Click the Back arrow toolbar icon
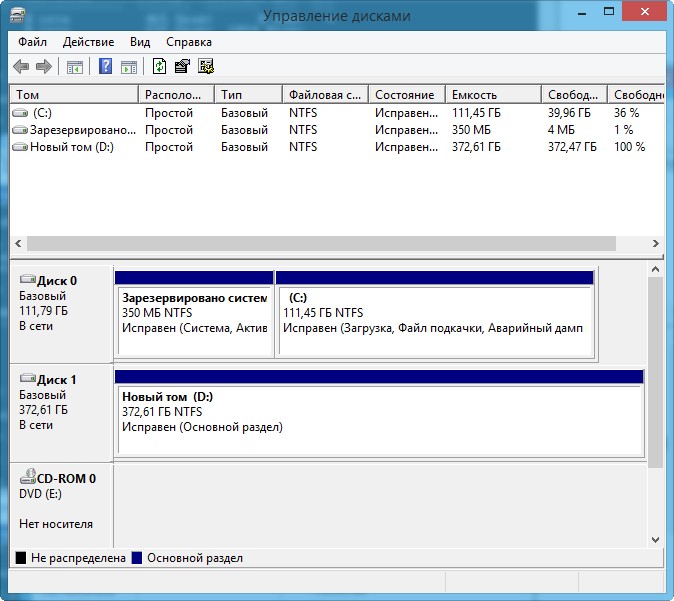The width and height of the screenshot is (674, 601). tap(21, 67)
